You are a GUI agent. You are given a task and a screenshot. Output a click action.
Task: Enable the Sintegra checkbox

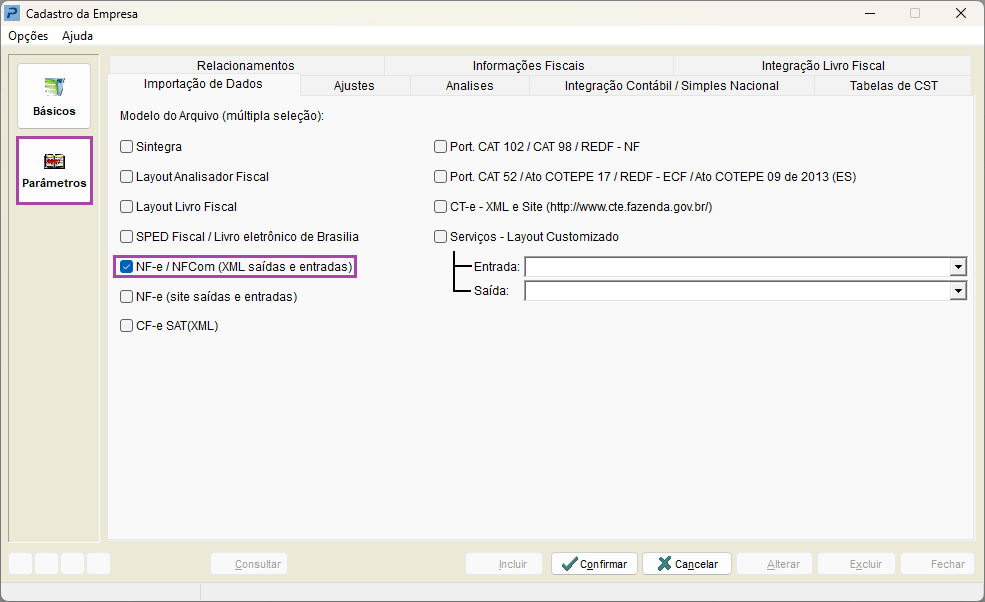127,147
